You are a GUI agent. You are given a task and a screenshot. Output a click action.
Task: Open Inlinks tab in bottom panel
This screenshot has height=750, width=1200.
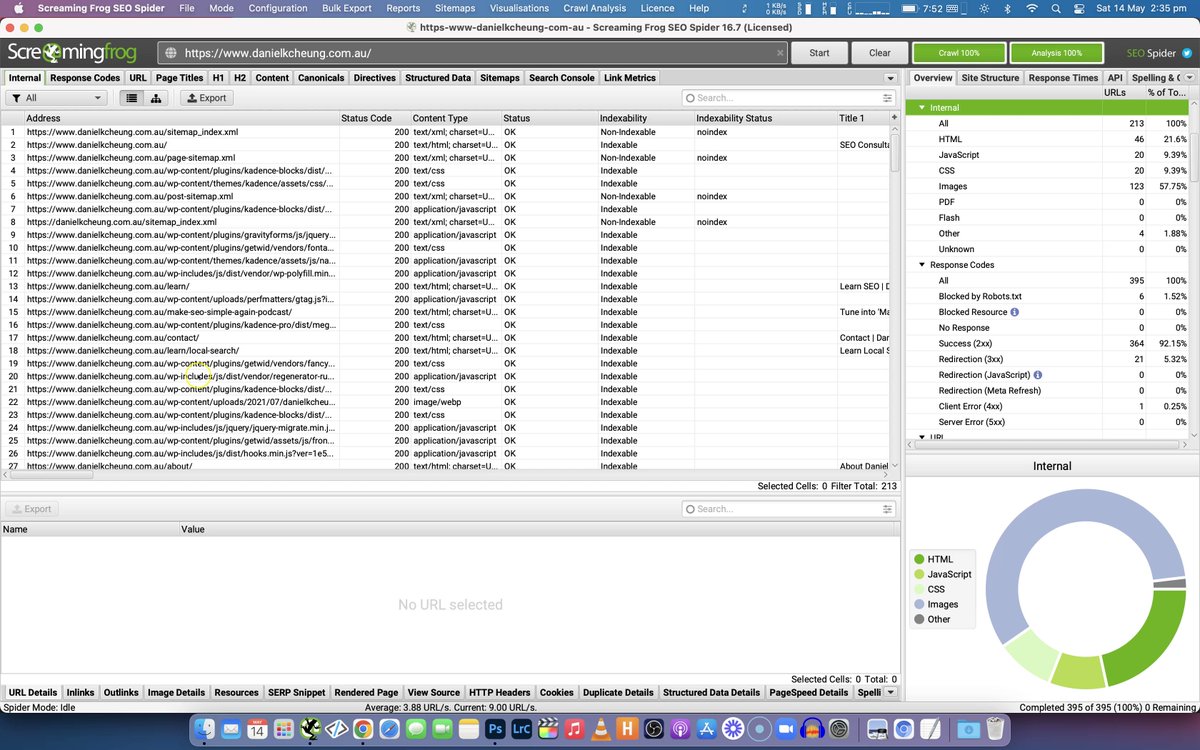pos(80,692)
